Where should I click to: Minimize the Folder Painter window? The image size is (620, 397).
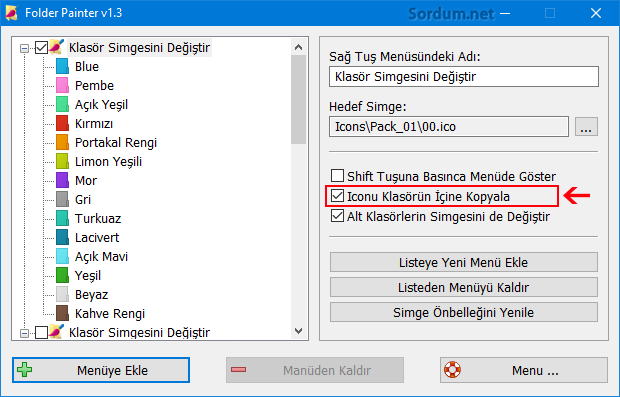[505, 13]
